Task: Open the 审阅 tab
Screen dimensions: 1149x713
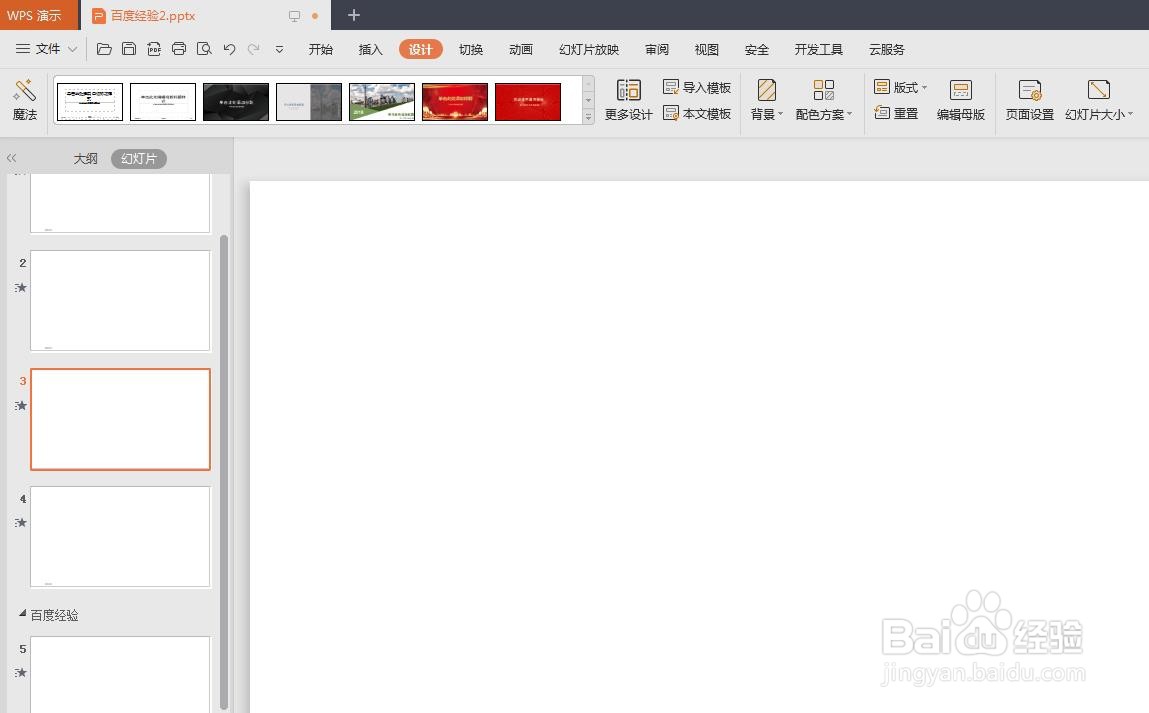Action: (657, 49)
